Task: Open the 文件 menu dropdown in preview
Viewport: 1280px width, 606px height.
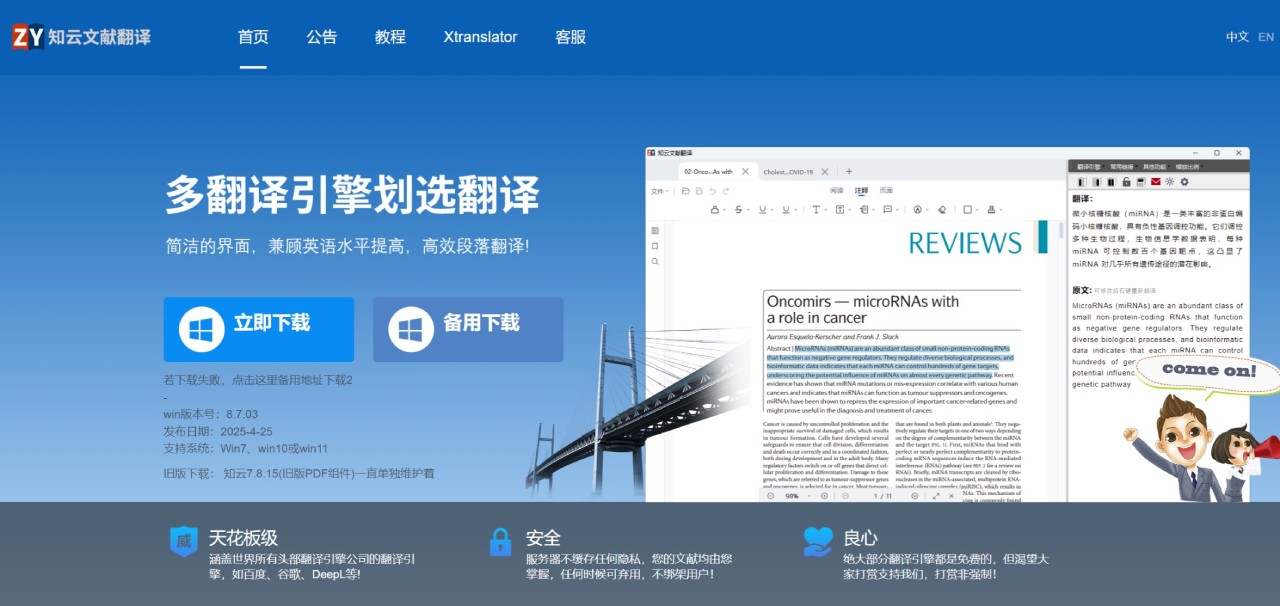Action: pos(659,191)
